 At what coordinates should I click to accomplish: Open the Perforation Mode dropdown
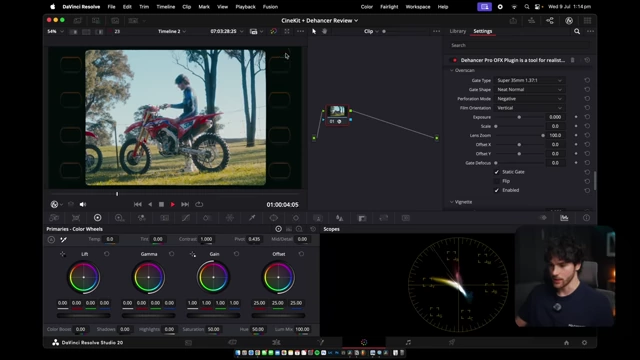[529, 99]
